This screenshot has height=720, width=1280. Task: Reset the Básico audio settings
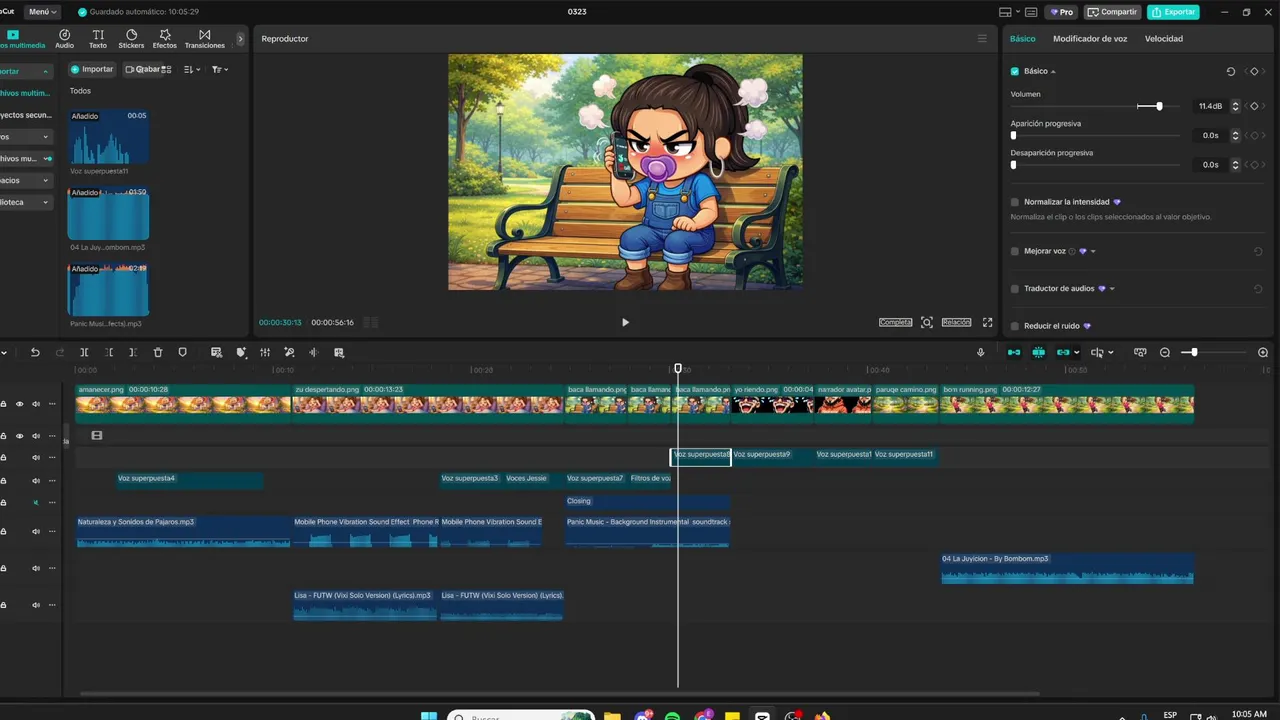1231,72
